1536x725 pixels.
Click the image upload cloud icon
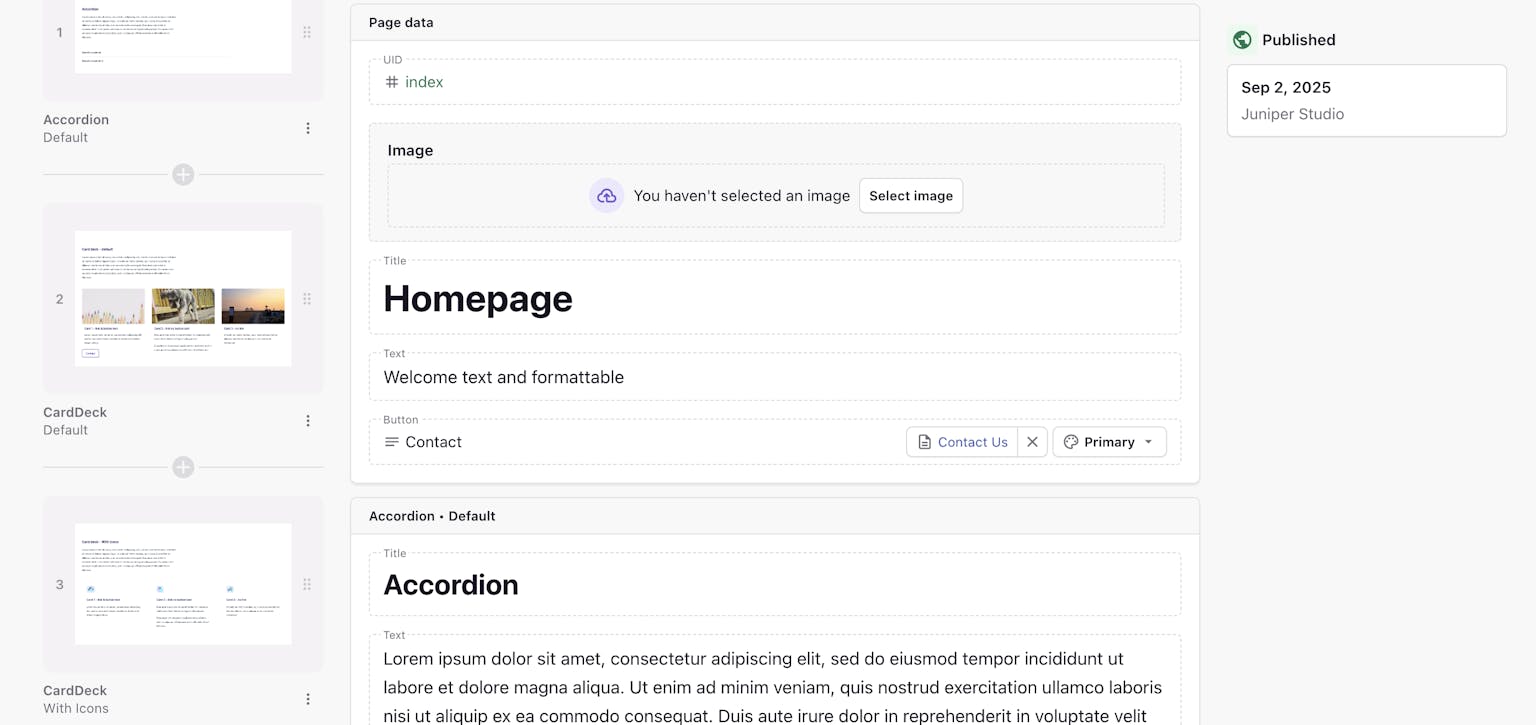(606, 196)
